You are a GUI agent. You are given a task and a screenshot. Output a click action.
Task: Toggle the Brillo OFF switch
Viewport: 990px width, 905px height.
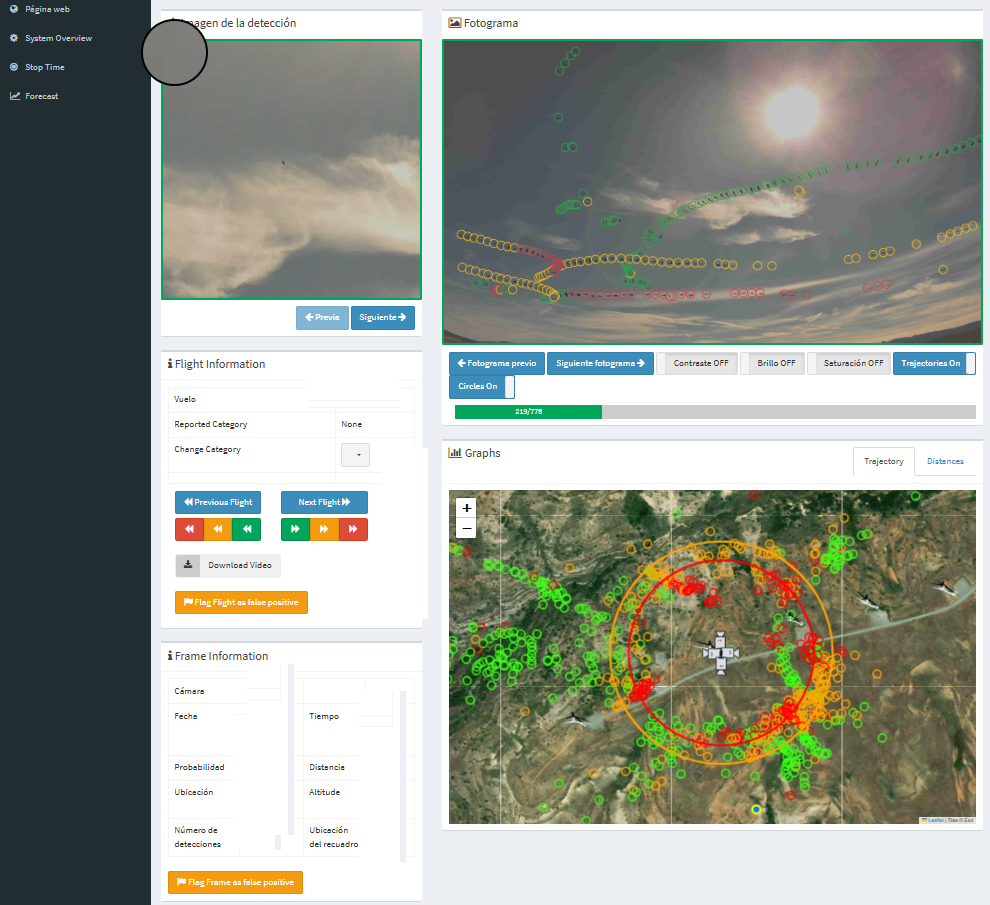[772, 363]
